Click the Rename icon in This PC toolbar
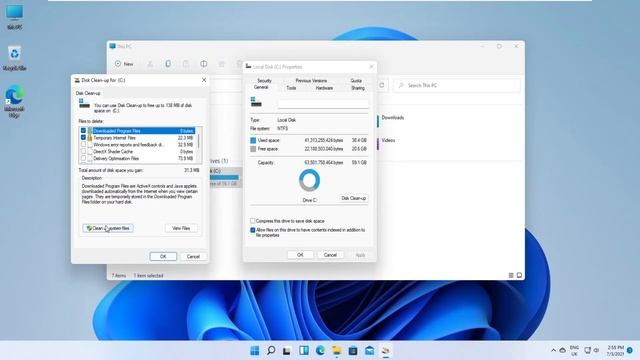The height and width of the screenshot is (360, 640). 204,64
